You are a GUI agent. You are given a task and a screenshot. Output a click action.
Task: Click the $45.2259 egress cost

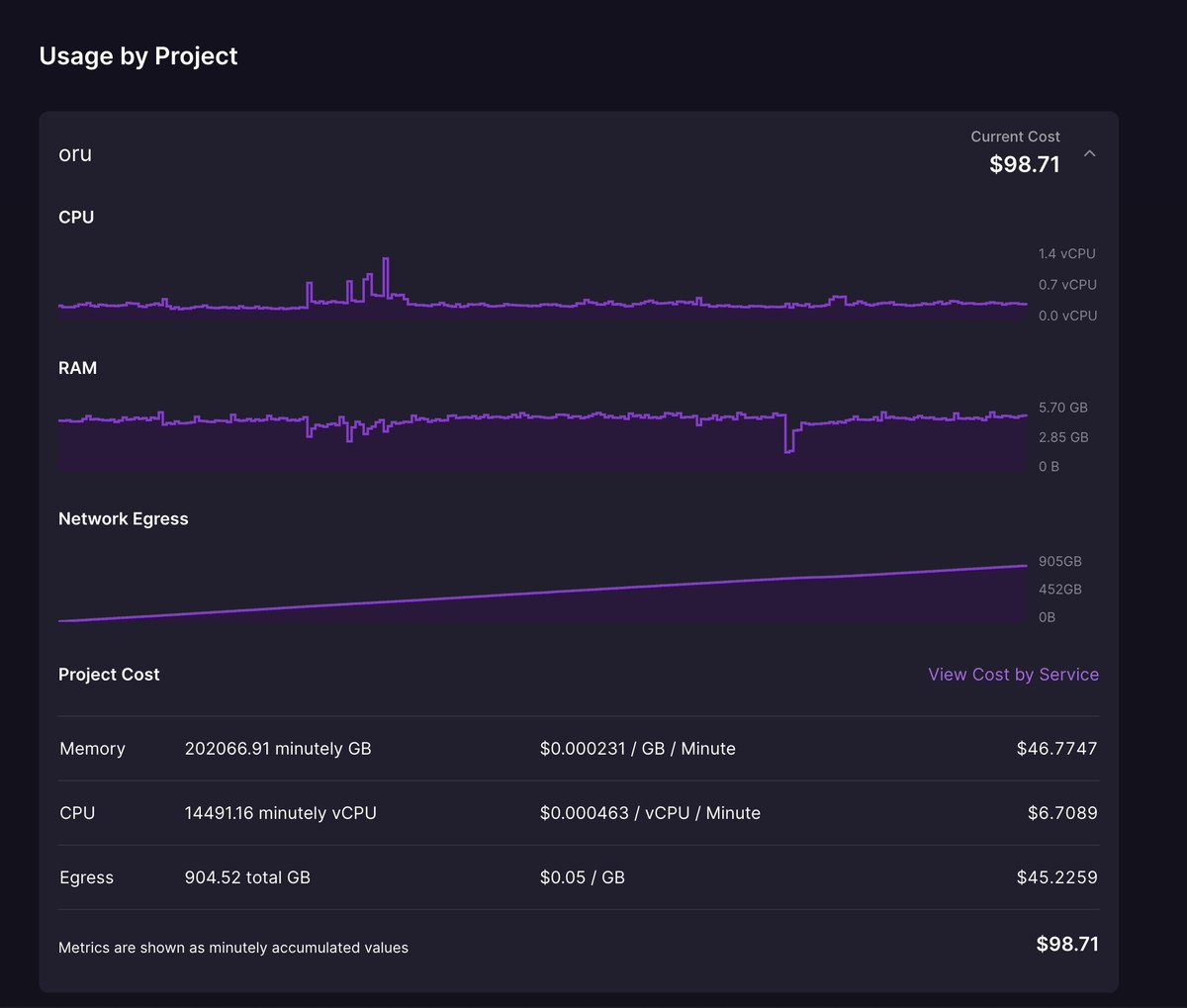(x=1057, y=877)
